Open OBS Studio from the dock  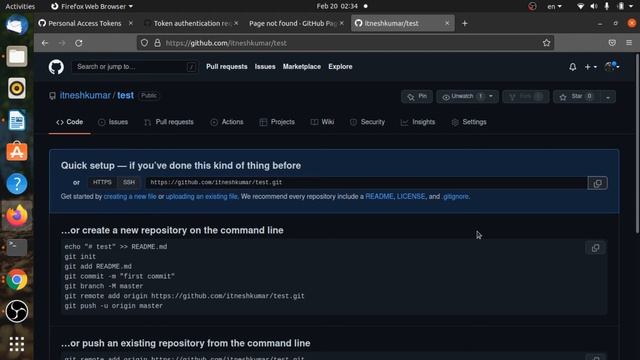click(17, 311)
